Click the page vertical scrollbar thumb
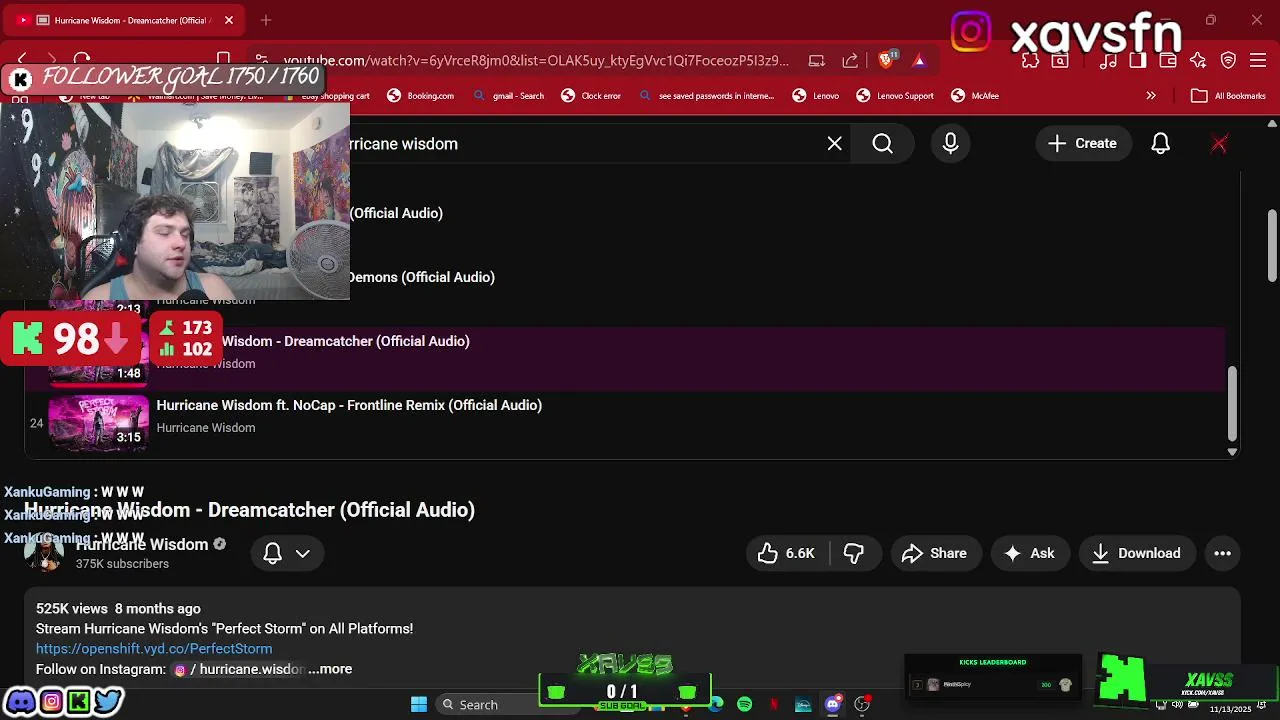 [x=1272, y=245]
